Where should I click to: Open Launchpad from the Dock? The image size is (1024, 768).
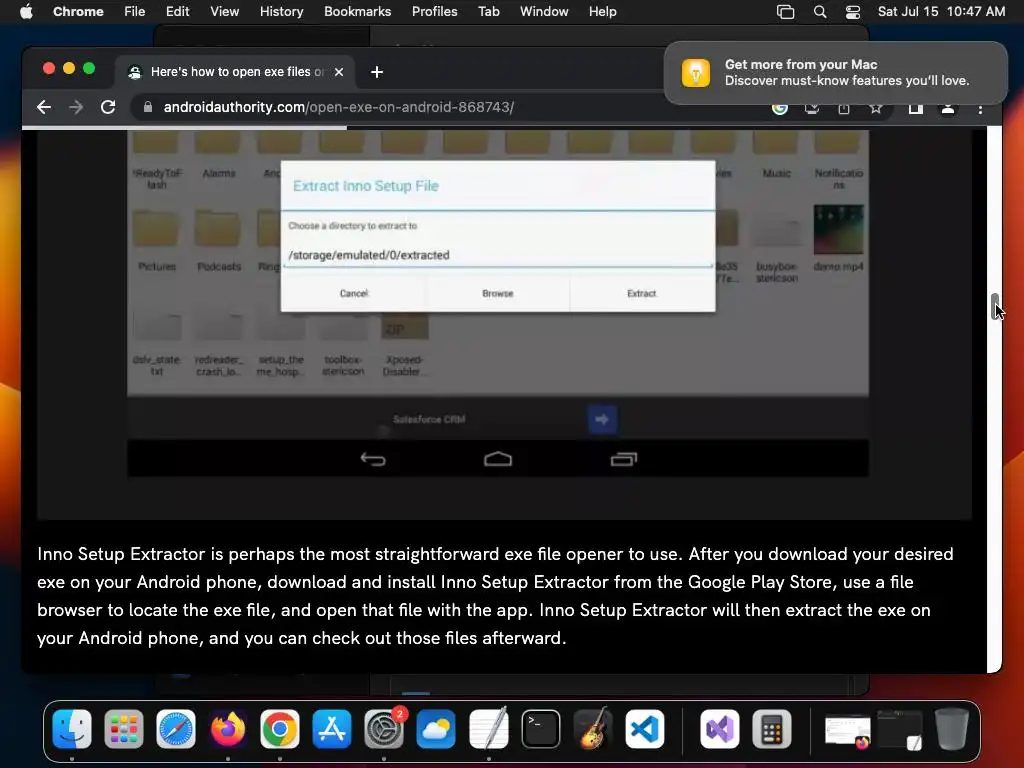(x=123, y=729)
